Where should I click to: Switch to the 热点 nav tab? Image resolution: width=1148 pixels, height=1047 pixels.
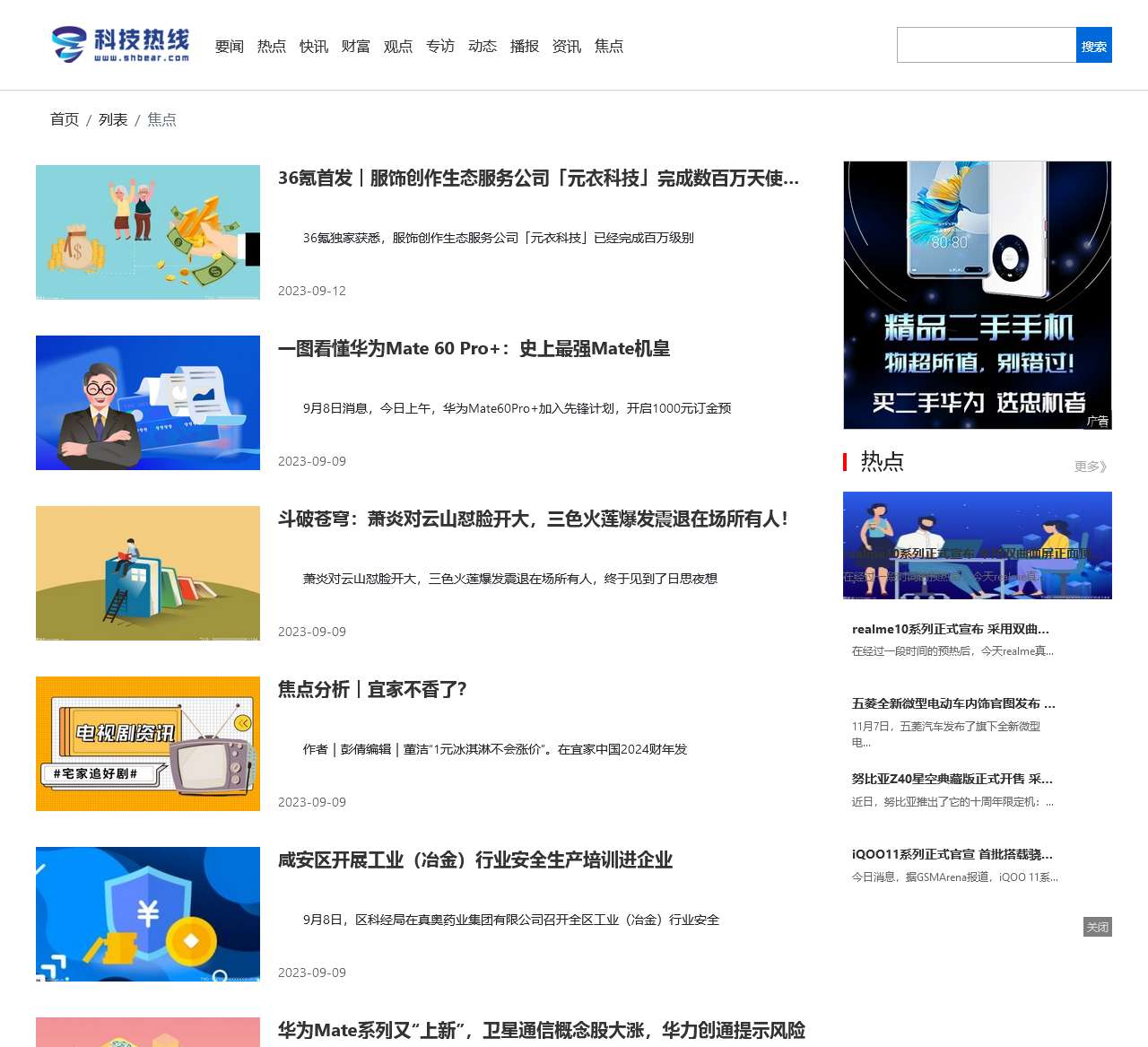click(272, 46)
